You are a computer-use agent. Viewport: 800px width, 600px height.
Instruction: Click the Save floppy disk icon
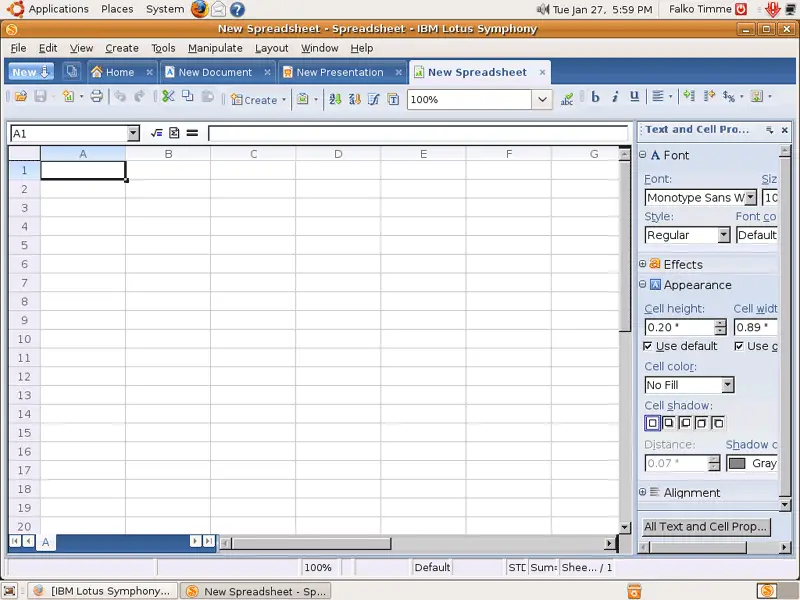click(40, 96)
